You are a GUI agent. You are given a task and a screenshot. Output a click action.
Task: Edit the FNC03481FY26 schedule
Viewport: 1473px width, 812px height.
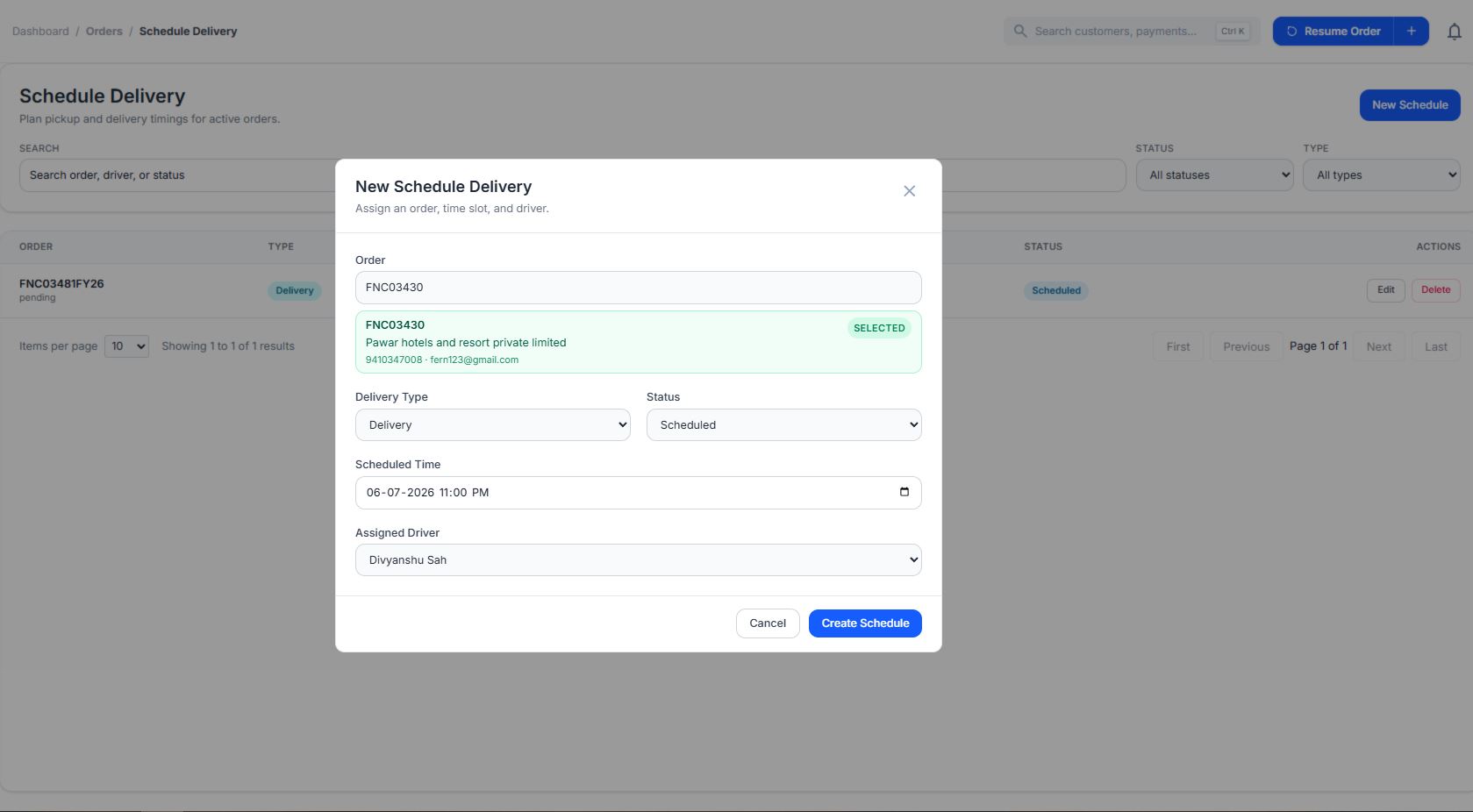point(1385,290)
